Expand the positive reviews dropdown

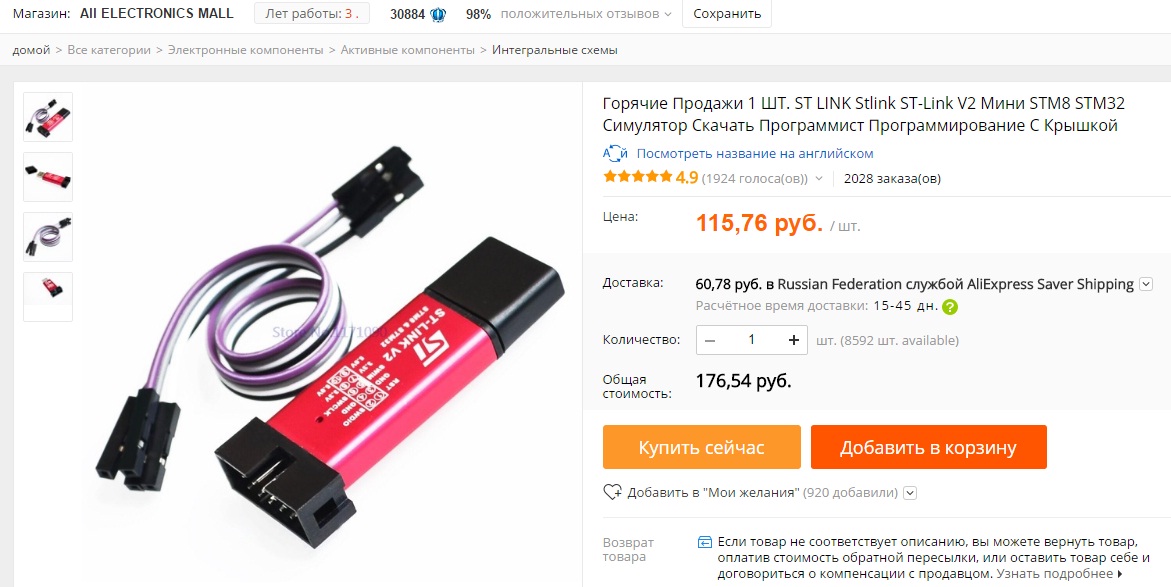pyautogui.click(x=668, y=14)
